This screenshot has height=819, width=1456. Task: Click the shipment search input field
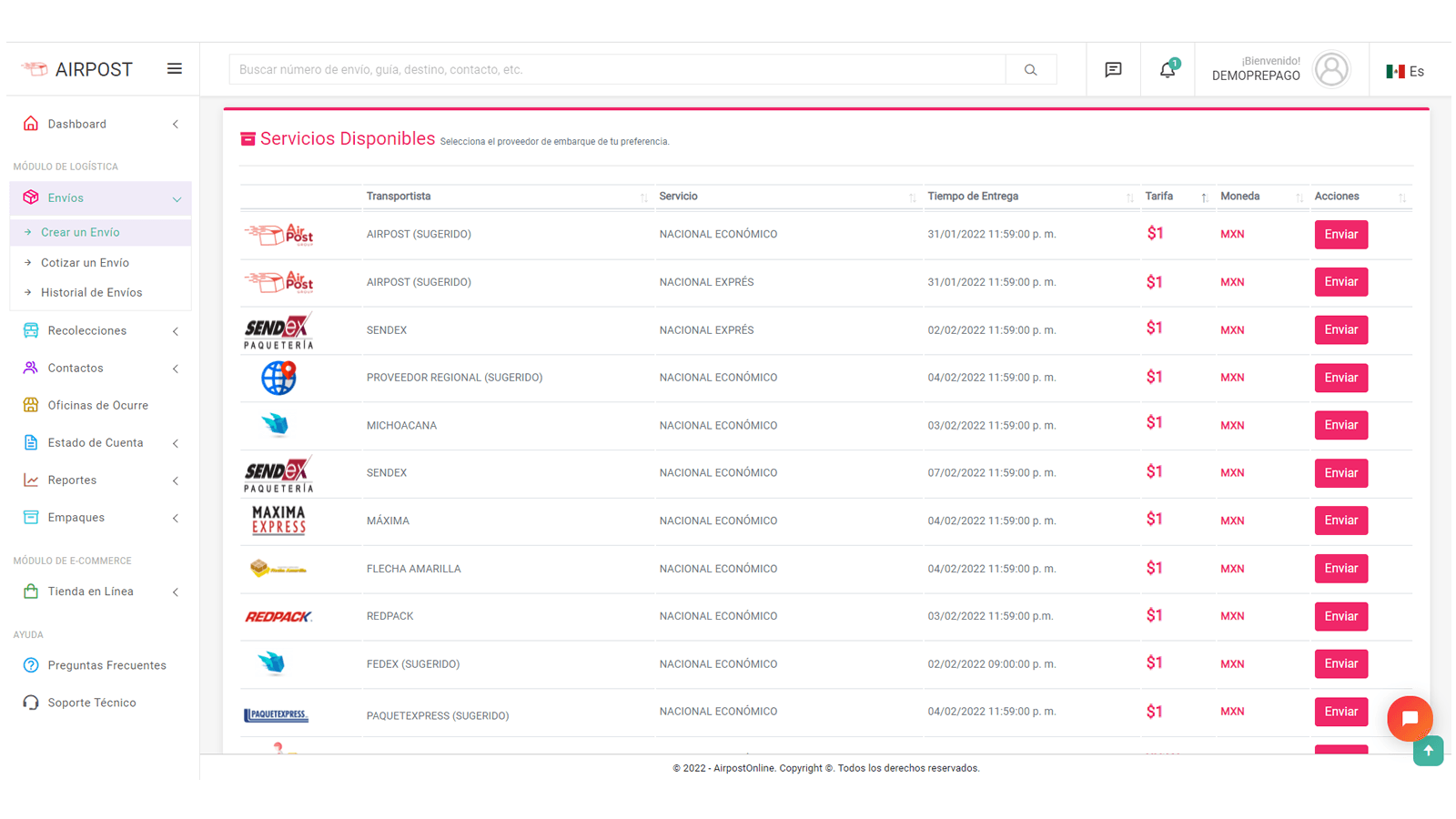[x=619, y=68]
